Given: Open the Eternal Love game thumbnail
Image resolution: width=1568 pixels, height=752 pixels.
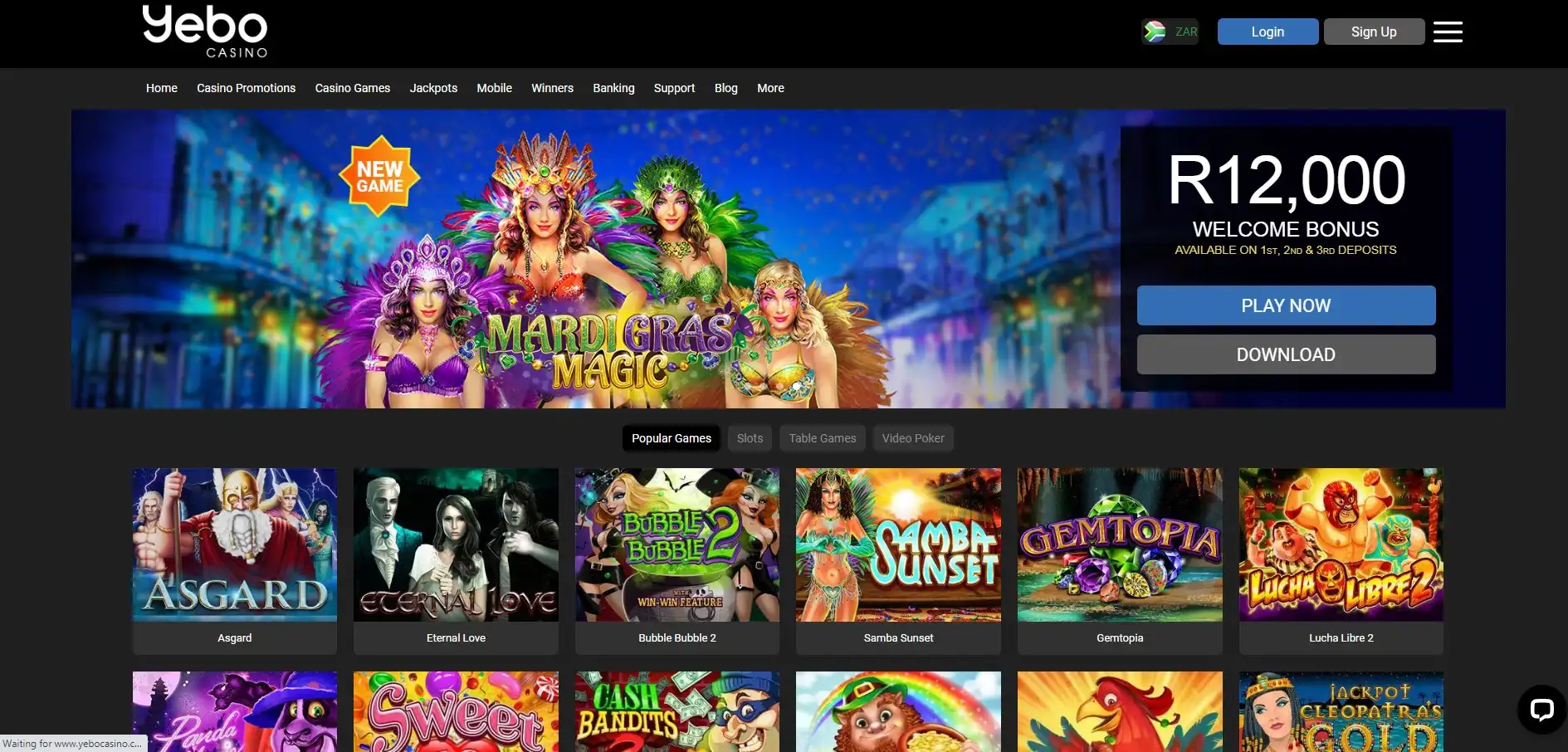Looking at the screenshot, I should 456,544.
